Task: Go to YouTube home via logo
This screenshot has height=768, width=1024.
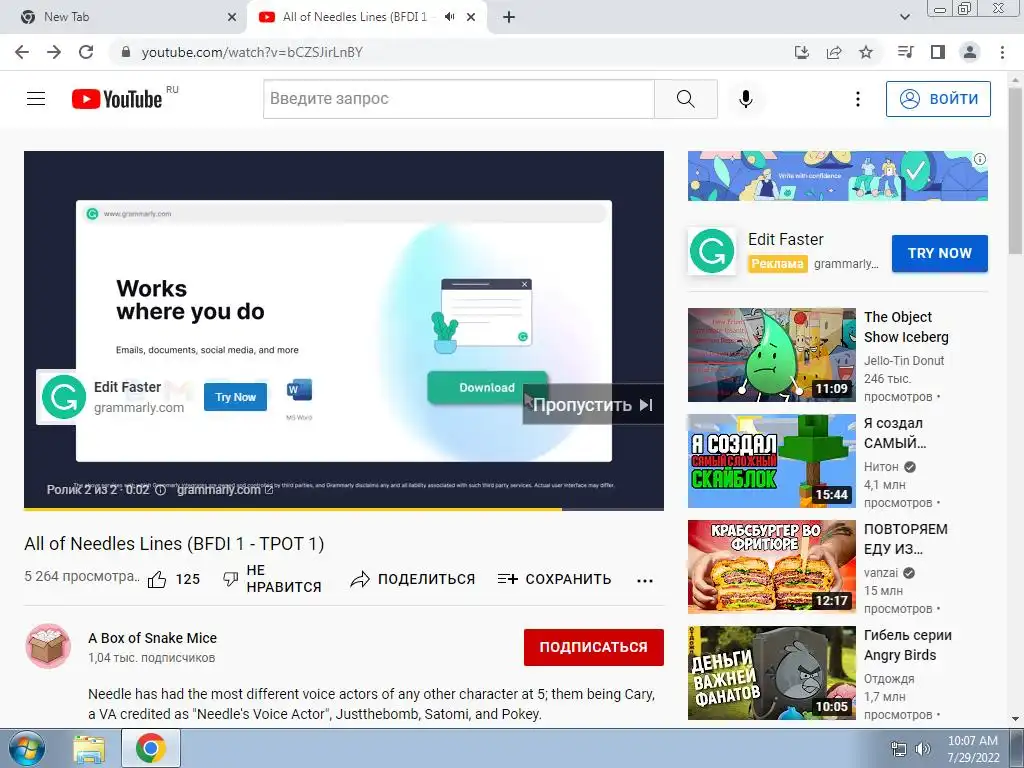Action: [x=117, y=99]
